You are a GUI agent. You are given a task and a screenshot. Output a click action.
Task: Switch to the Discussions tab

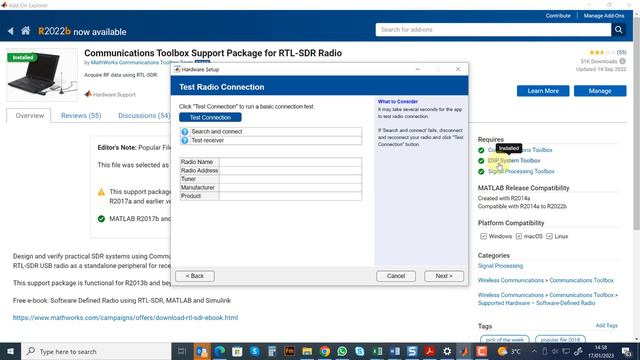[144, 116]
